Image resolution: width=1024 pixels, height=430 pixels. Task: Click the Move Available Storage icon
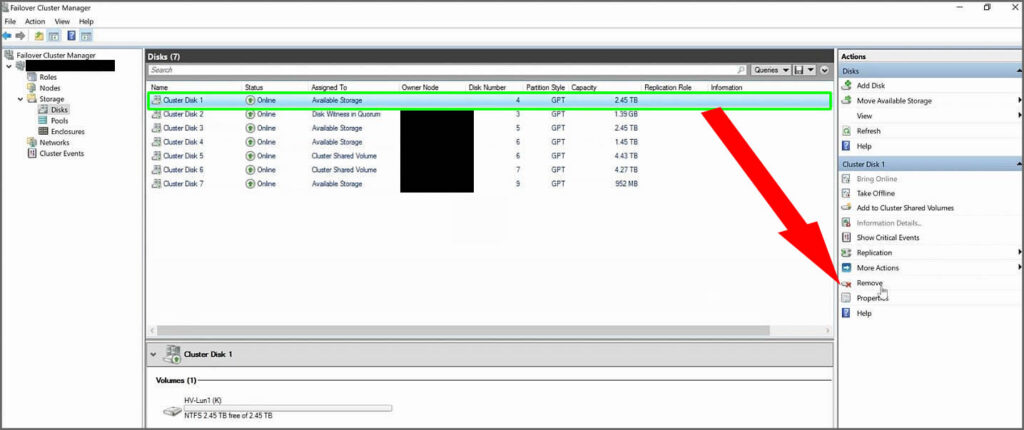tap(846, 101)
